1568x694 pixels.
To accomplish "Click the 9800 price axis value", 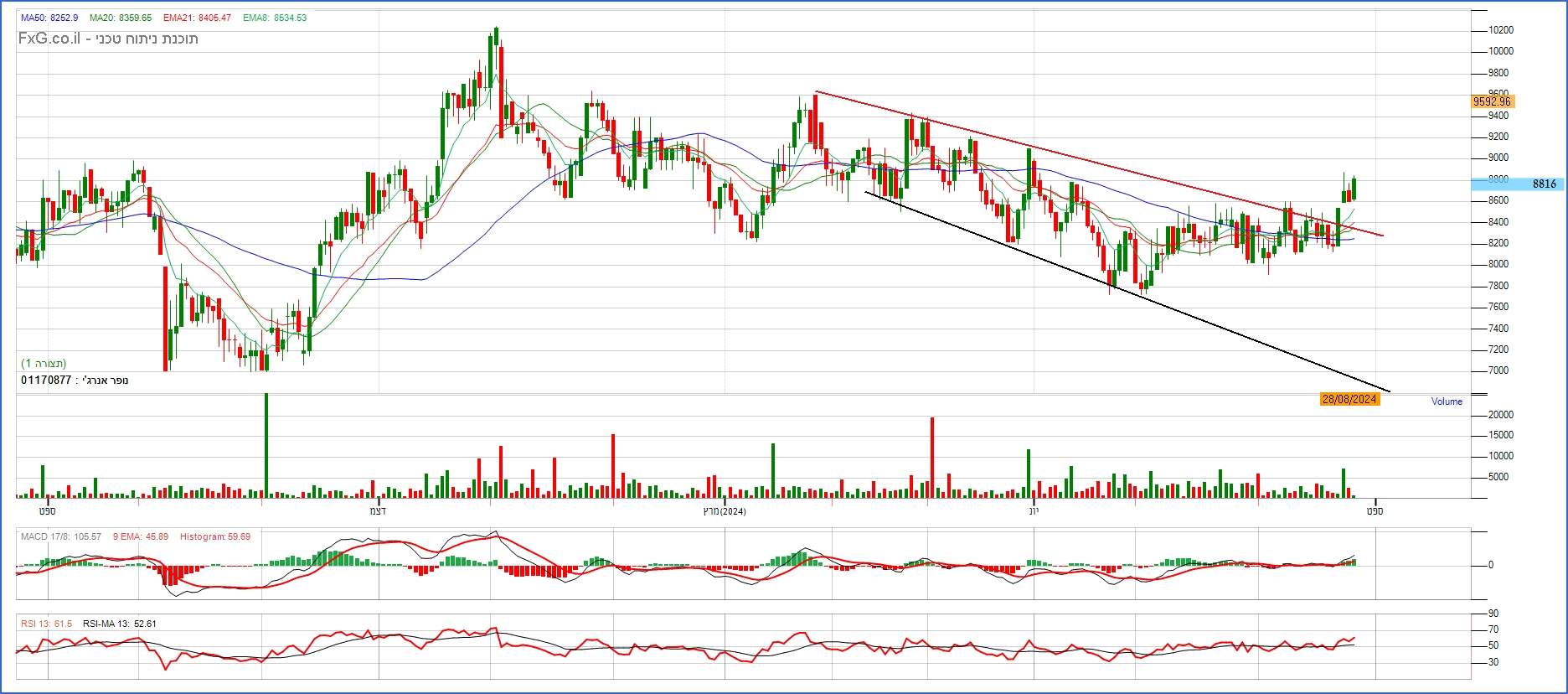I will 1498,73.
